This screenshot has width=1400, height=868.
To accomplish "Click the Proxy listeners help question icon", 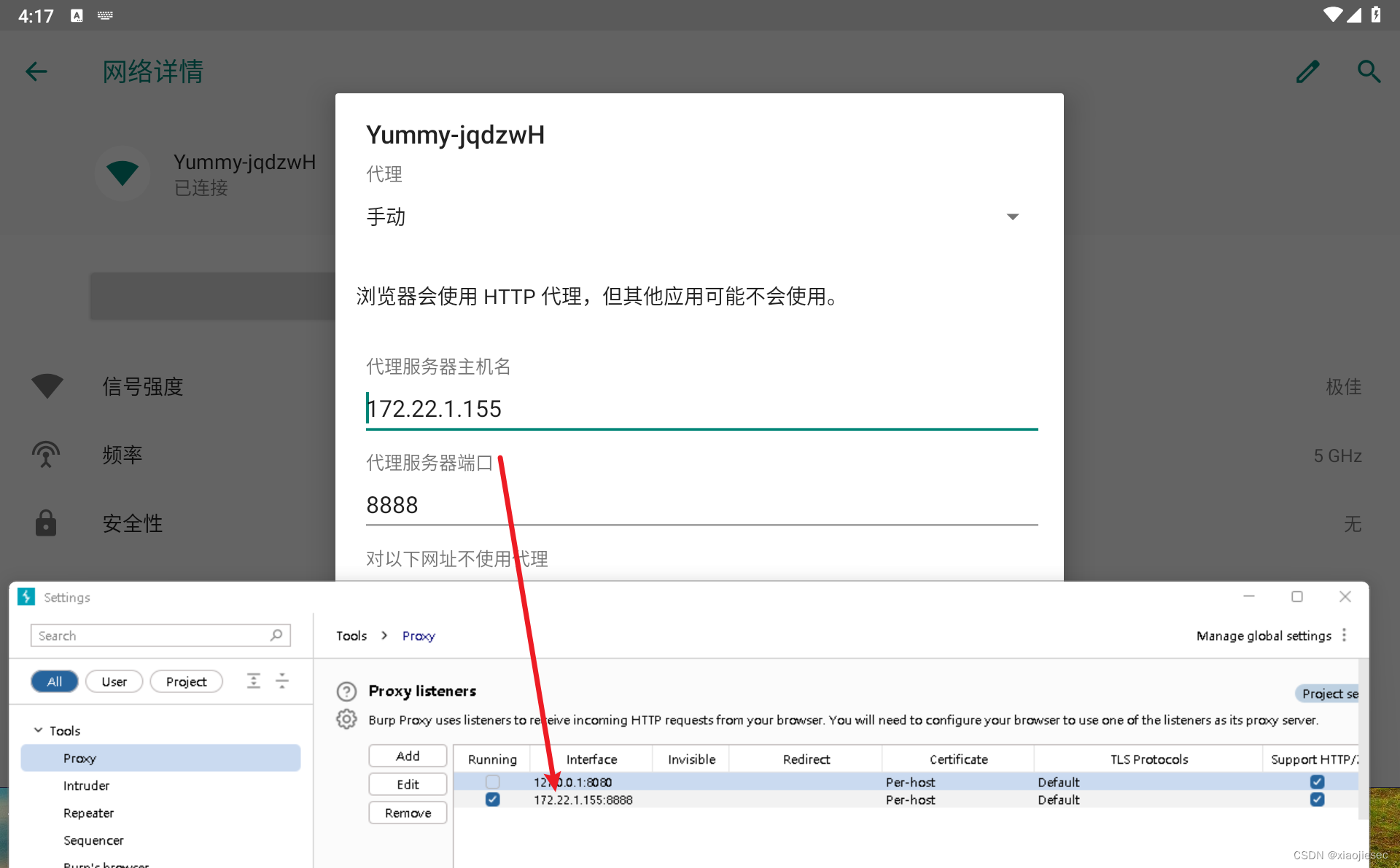I will pyautogui.click(x=346, y=691).
